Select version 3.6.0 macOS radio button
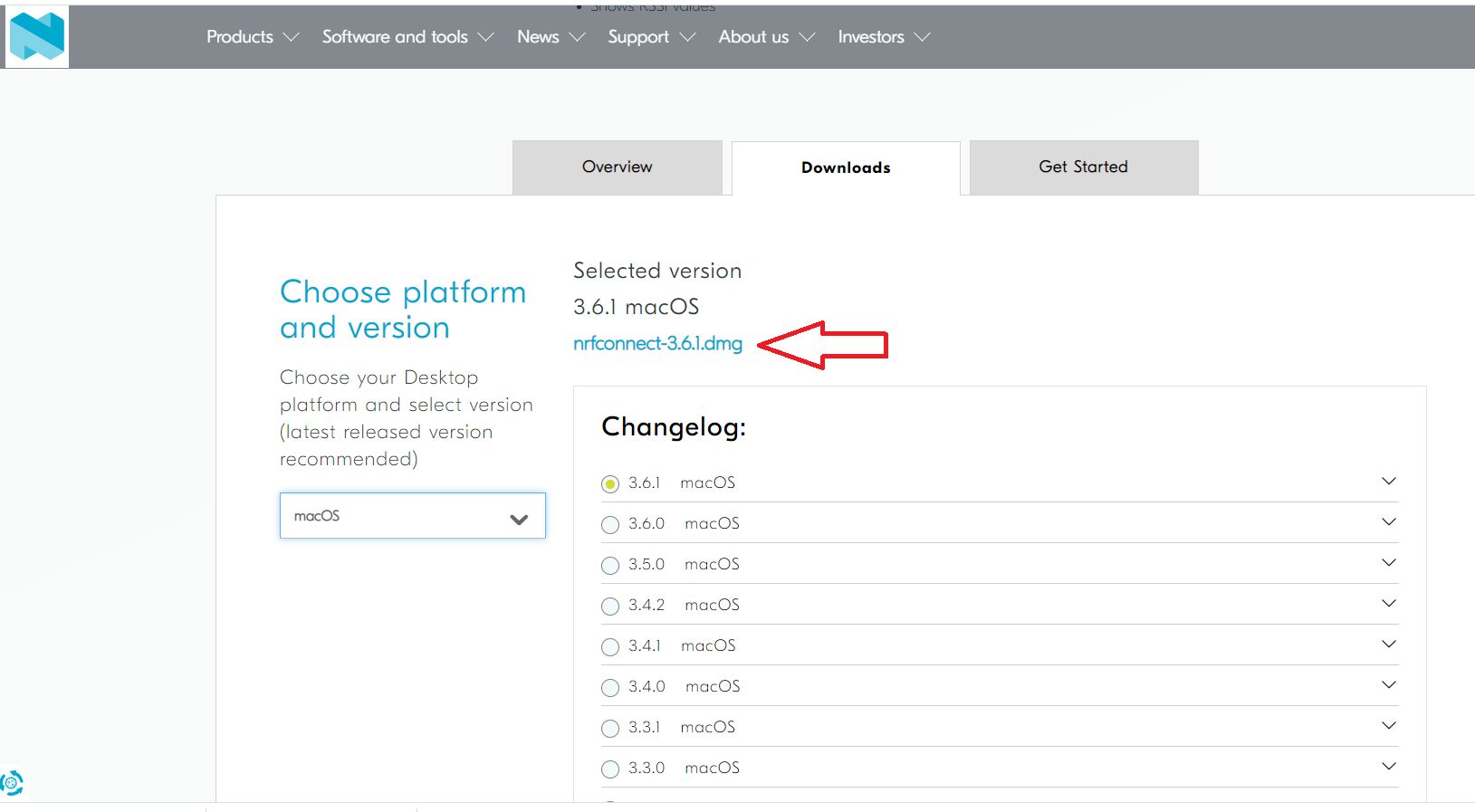1475x812 pixels. [x=610, y=525]
